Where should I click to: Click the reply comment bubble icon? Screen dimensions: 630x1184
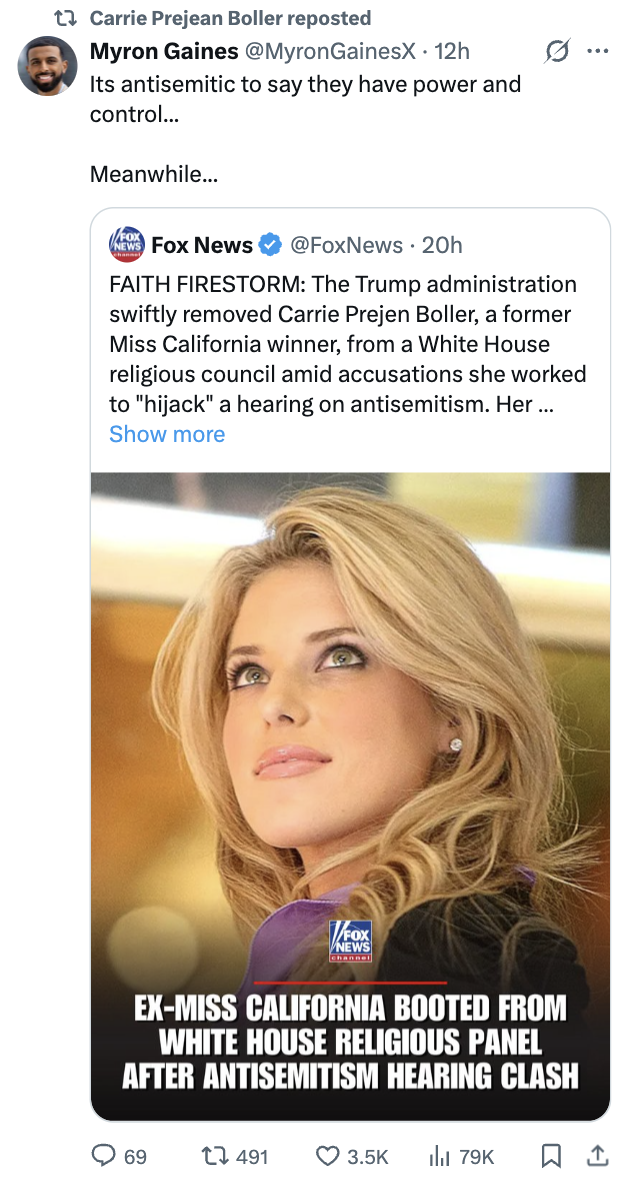click(x=102, y=1155)
